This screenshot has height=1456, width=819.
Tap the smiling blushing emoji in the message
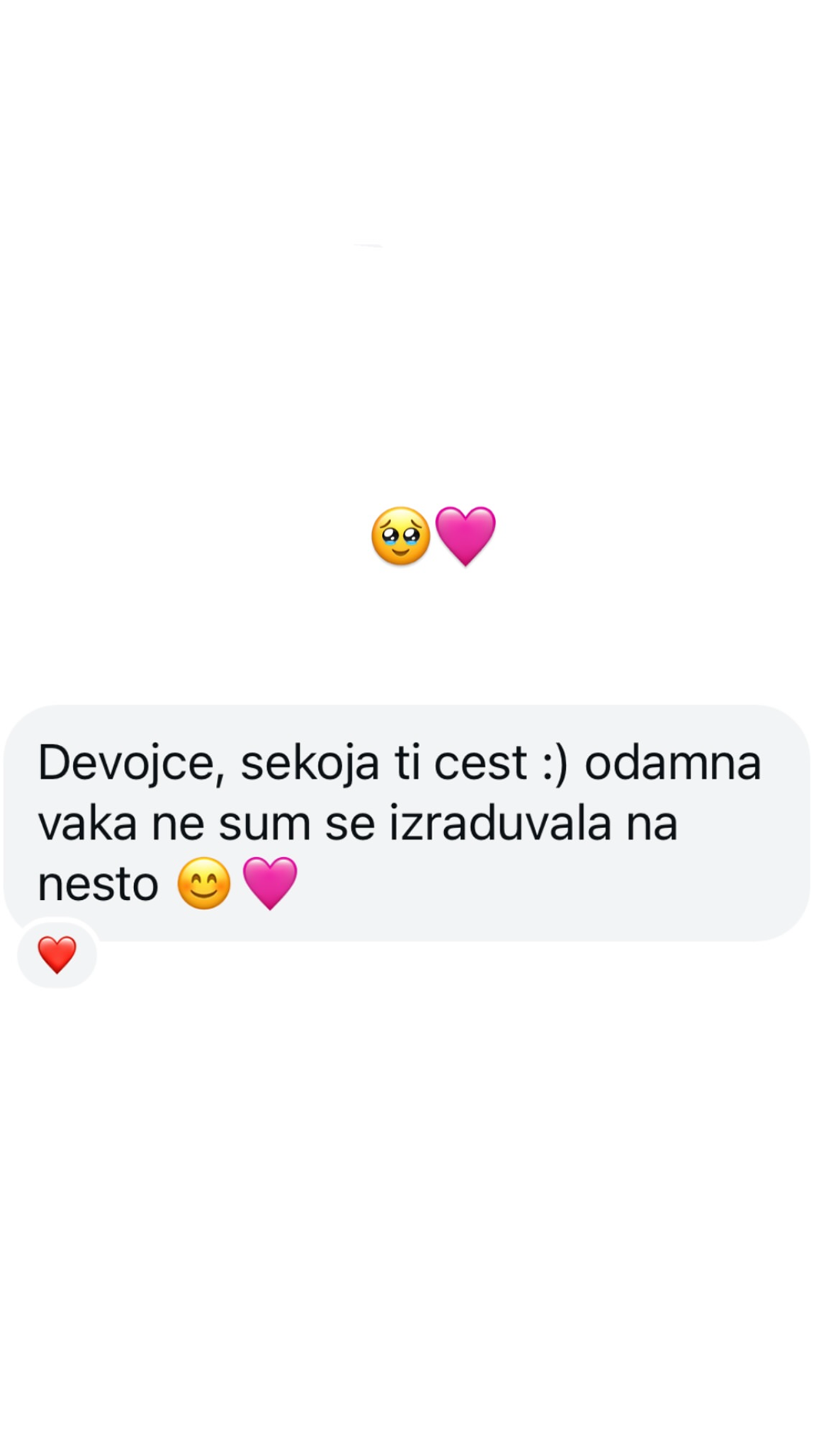click(203, 883)
